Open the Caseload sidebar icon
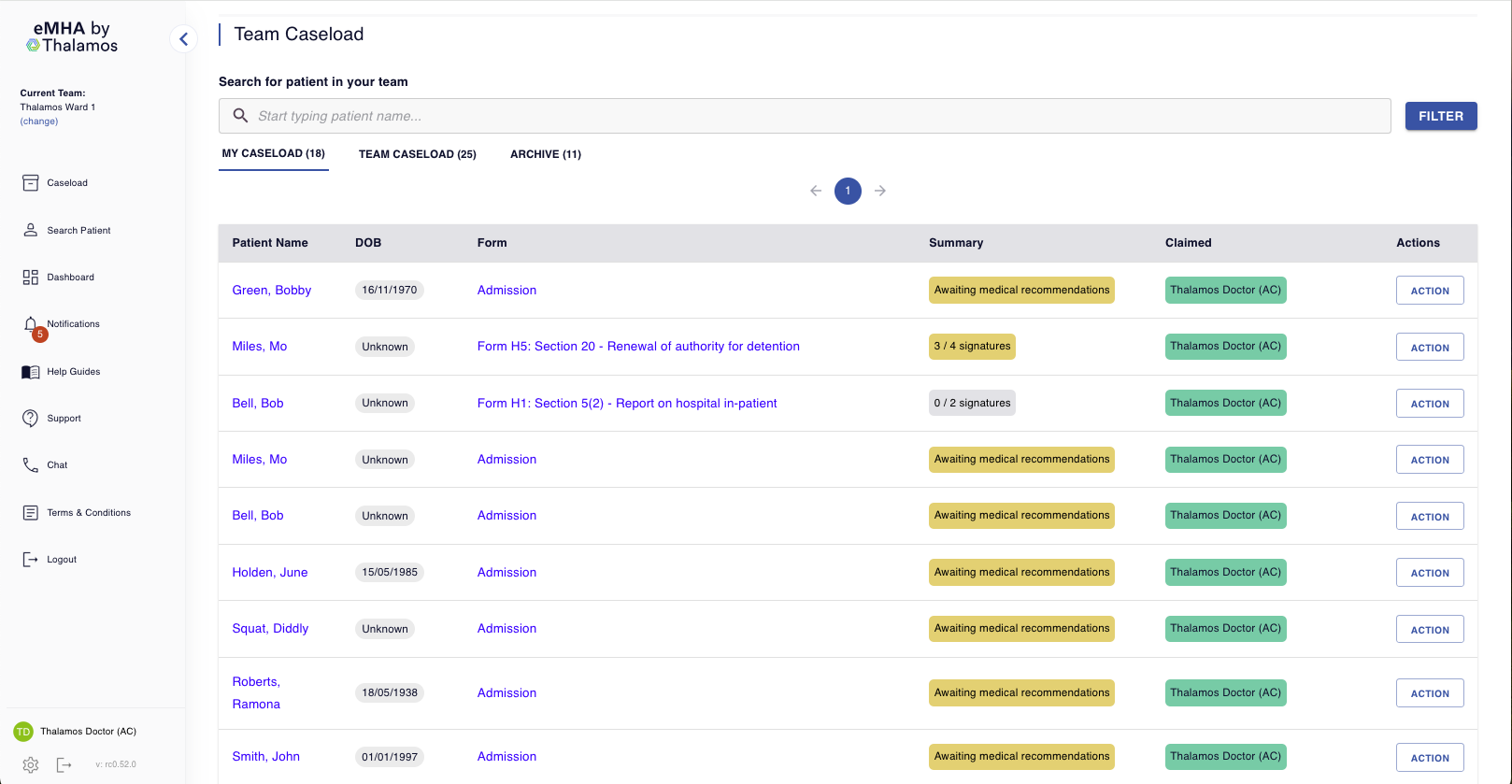Viewport: 1512px width, 784px height. [x=31, y=183]
